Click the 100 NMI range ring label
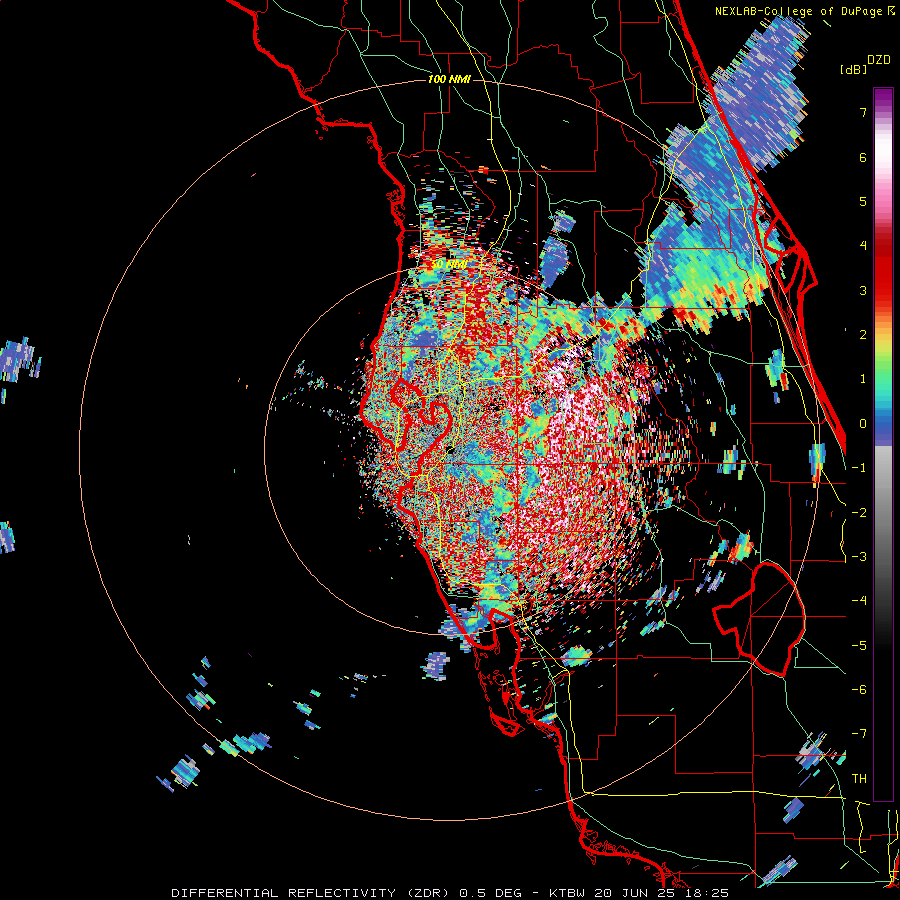Viewport: 900px width, 900px height. click(x=449, y=79)
